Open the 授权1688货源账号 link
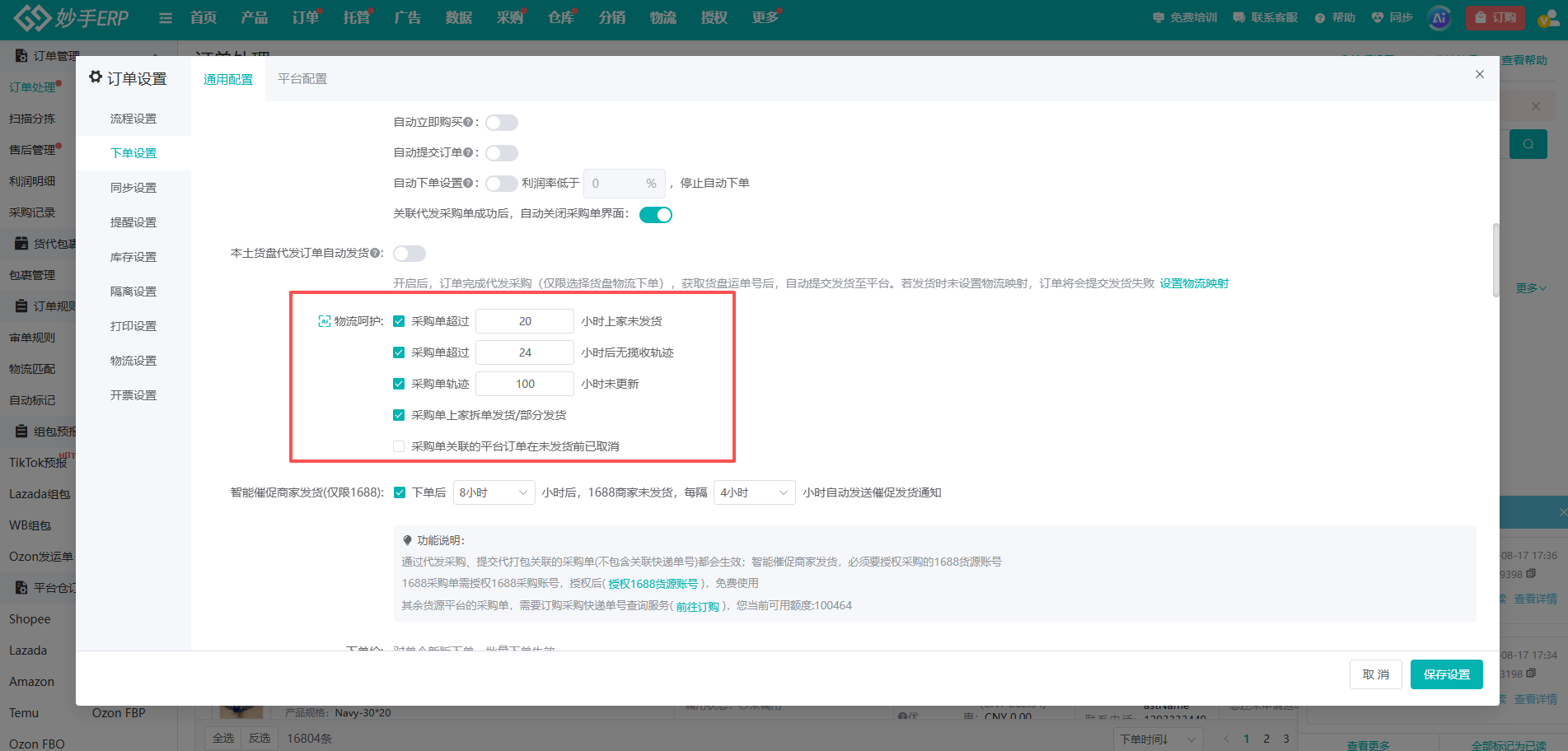 coord(653,584)
